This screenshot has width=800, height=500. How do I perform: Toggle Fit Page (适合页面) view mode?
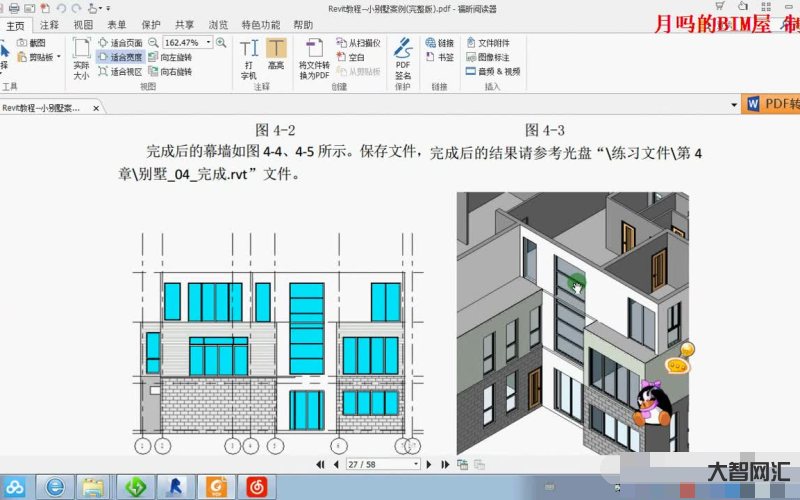pyautogui.click(x=119, y=43)
